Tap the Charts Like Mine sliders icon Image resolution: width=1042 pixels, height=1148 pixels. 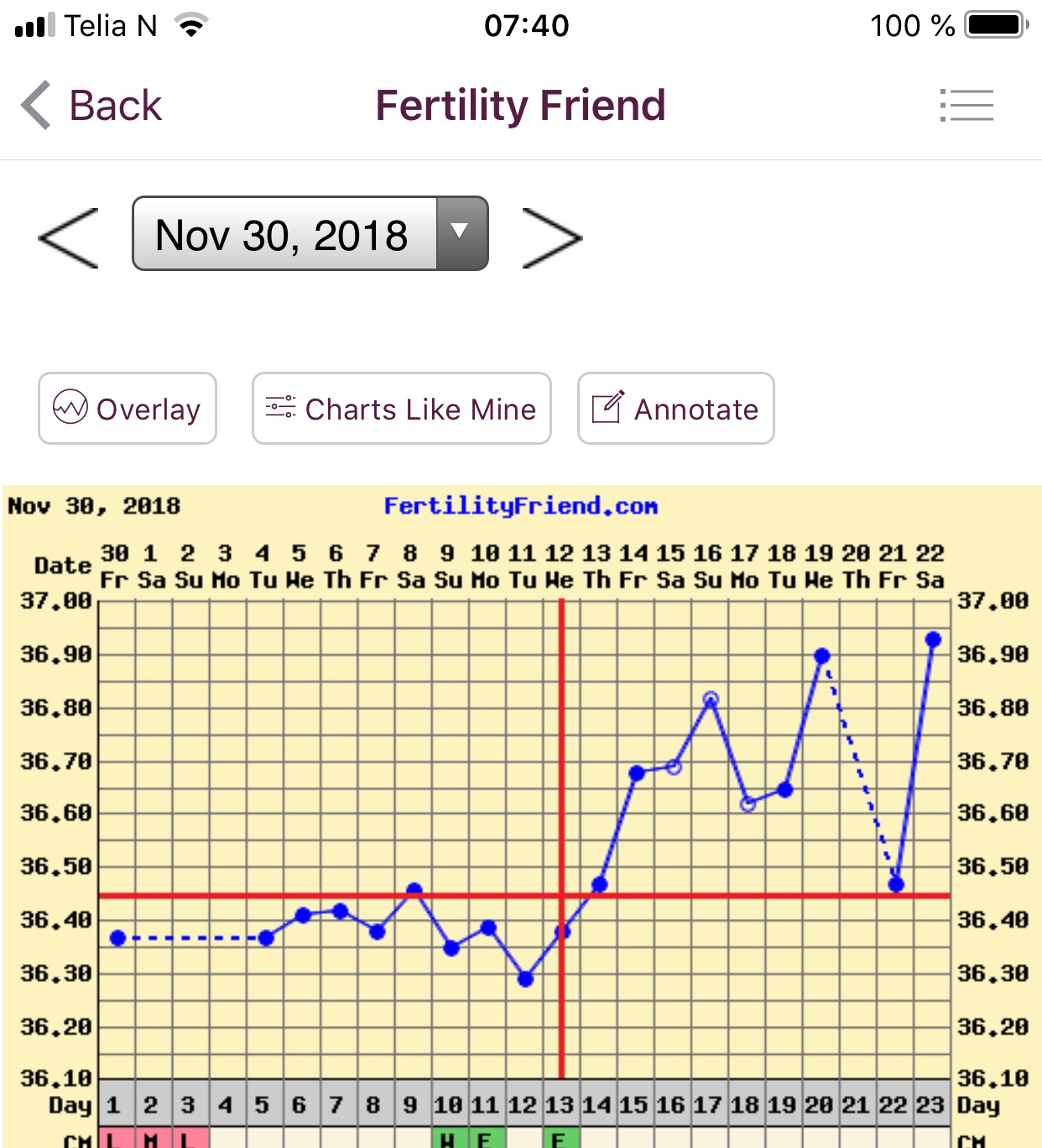coord(280,408)
